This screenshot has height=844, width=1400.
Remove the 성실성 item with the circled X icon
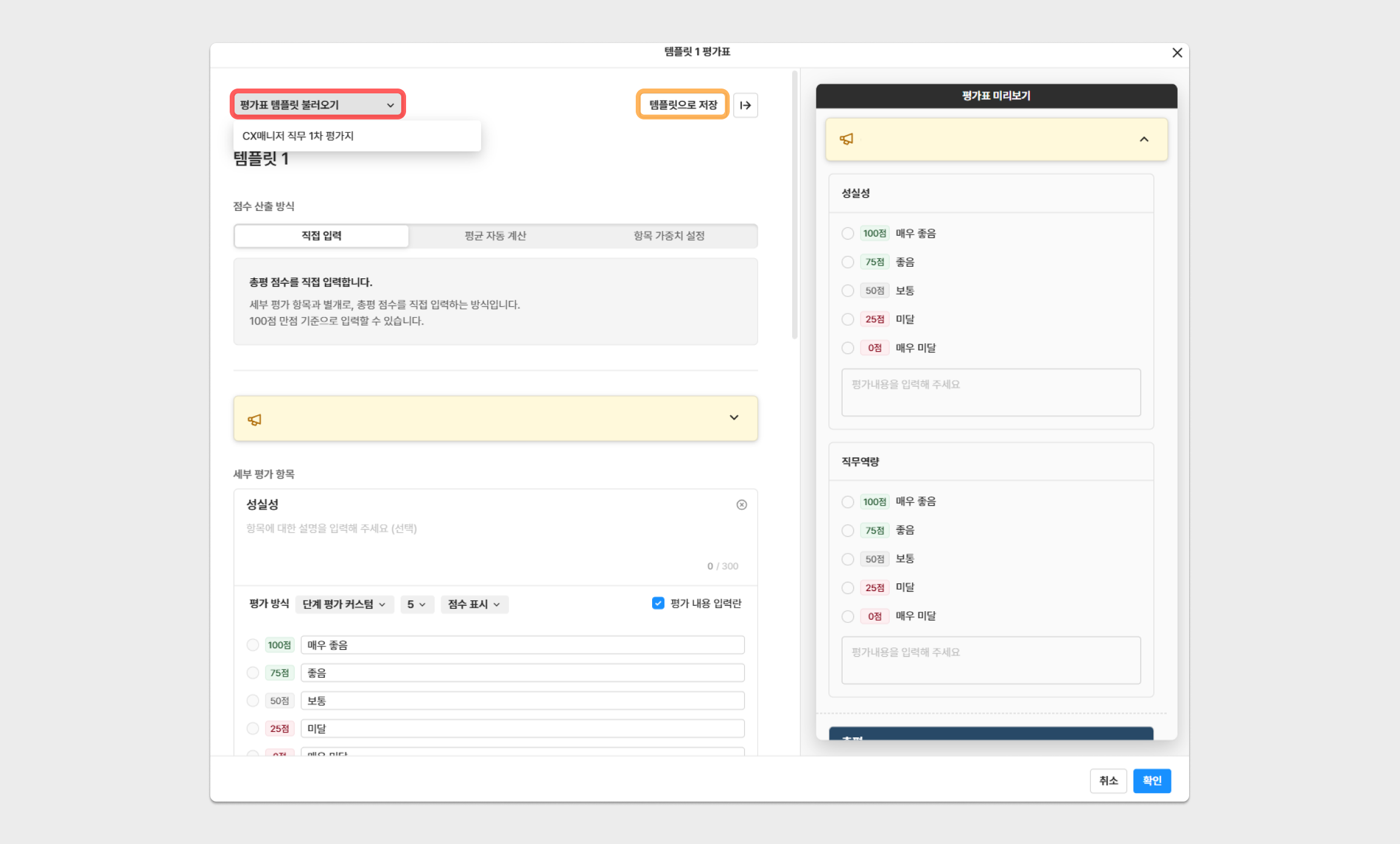click(x=741, y=504)
